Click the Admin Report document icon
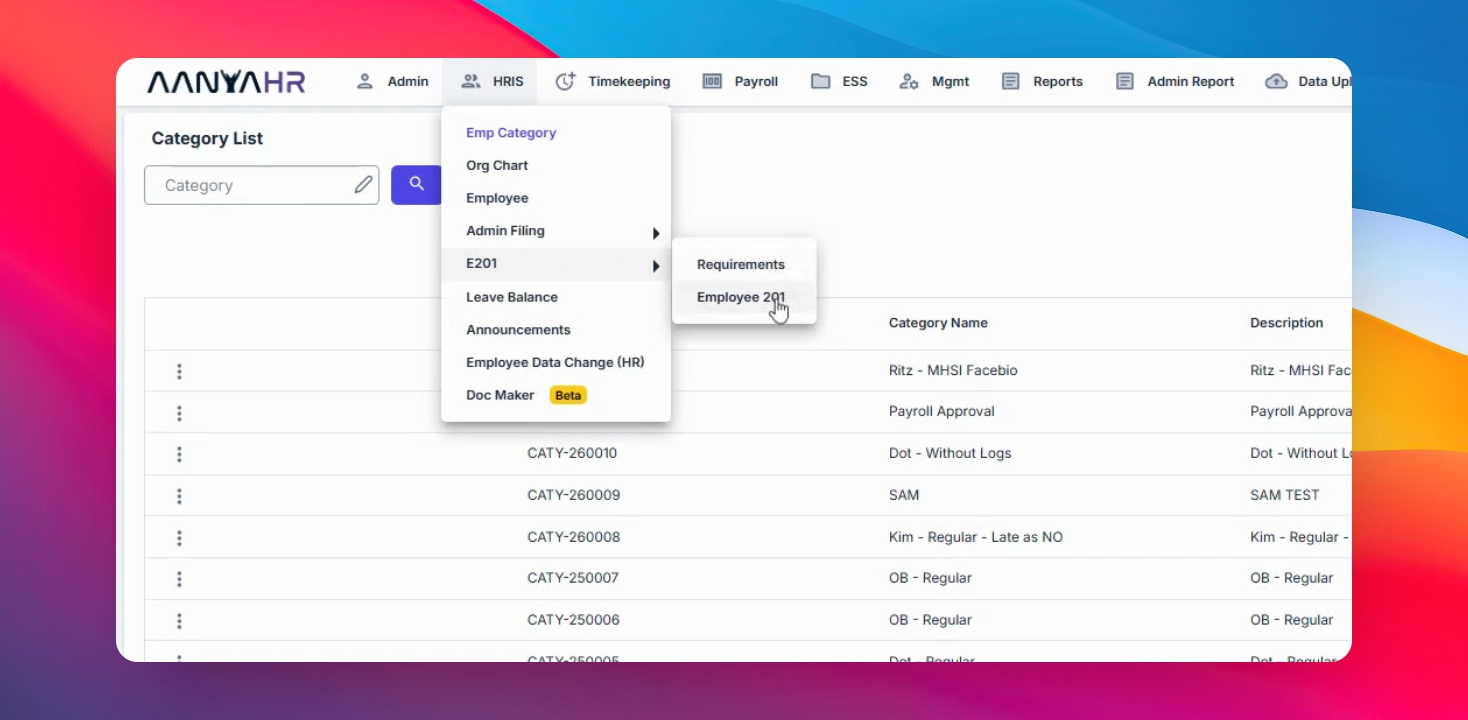This screenshot has height=720, width=1468. click(x=1125, y=82)
